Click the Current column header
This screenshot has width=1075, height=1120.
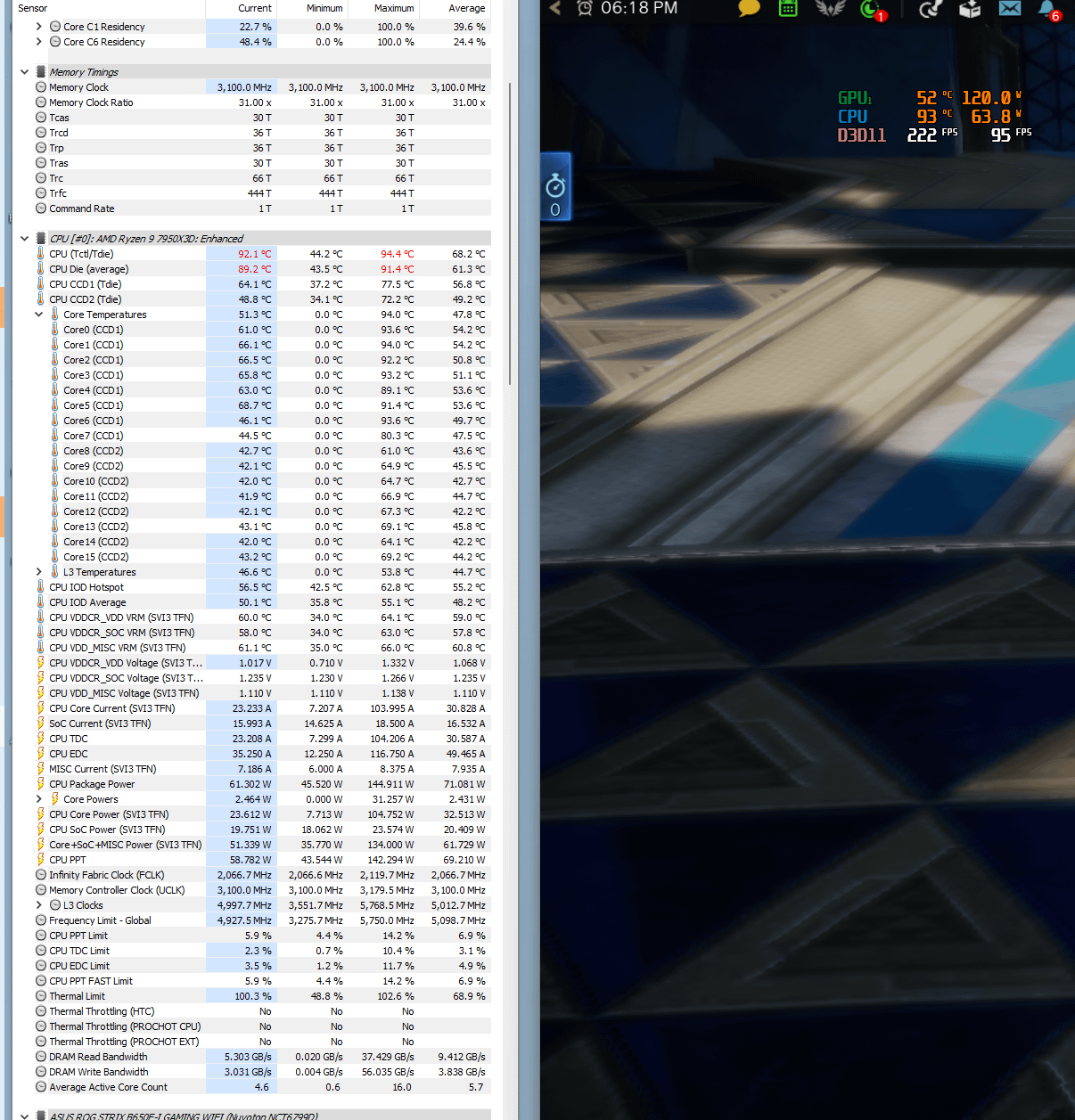tap(241, 8)
